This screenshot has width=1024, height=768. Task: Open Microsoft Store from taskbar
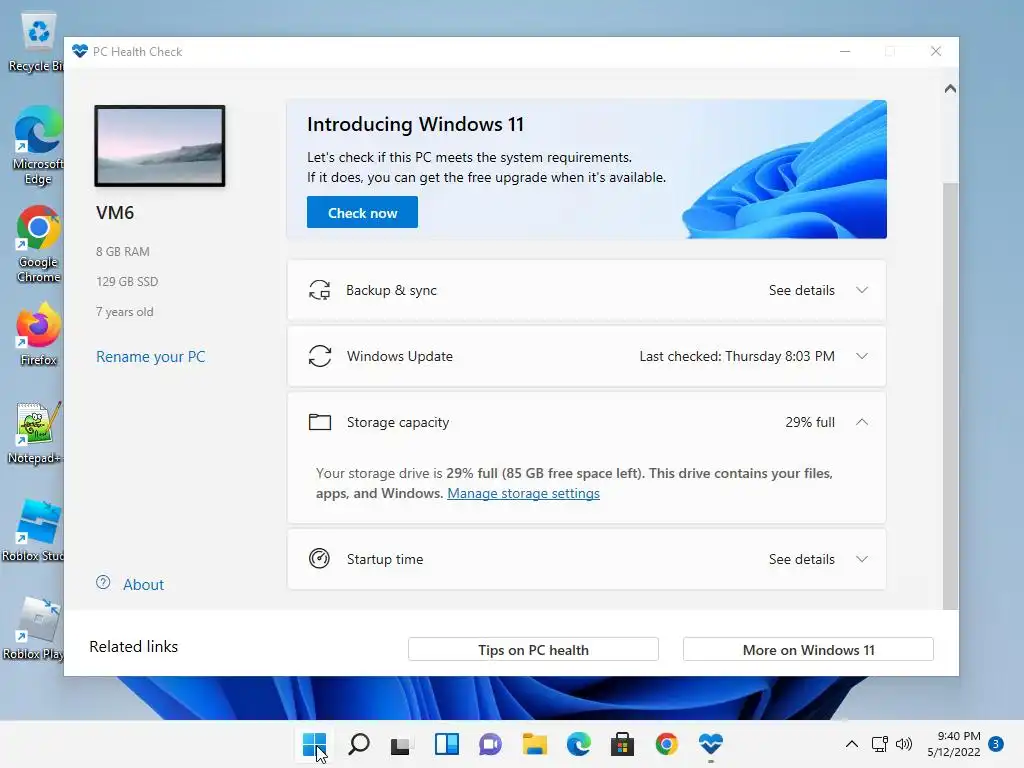coord(622,744)
